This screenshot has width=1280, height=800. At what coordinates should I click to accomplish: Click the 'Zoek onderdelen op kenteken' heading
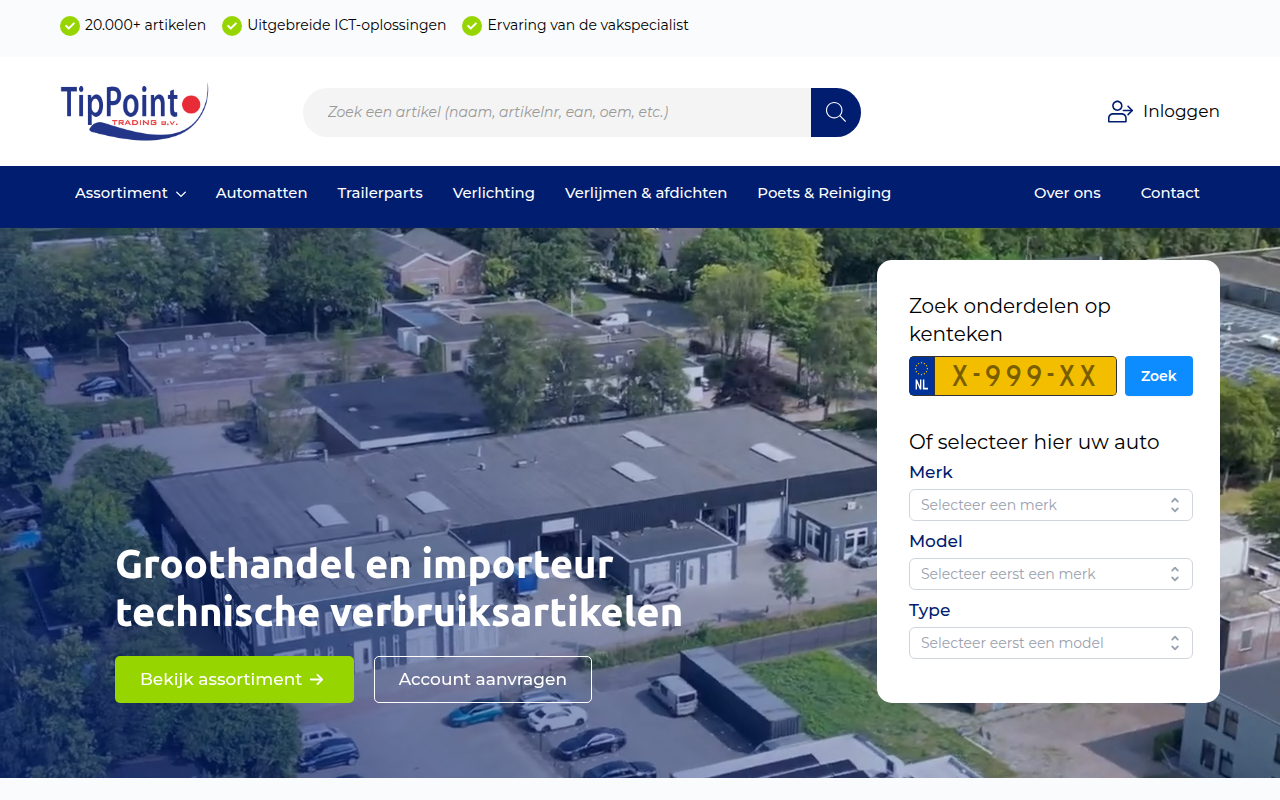point(1010,320)
